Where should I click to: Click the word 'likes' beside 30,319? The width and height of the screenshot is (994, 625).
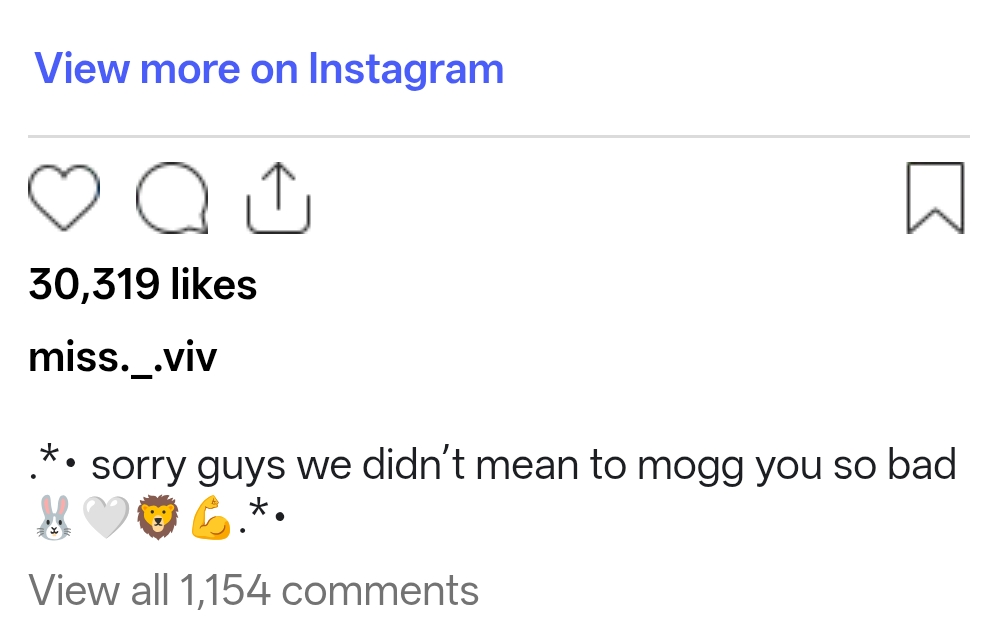click(214, 284)
